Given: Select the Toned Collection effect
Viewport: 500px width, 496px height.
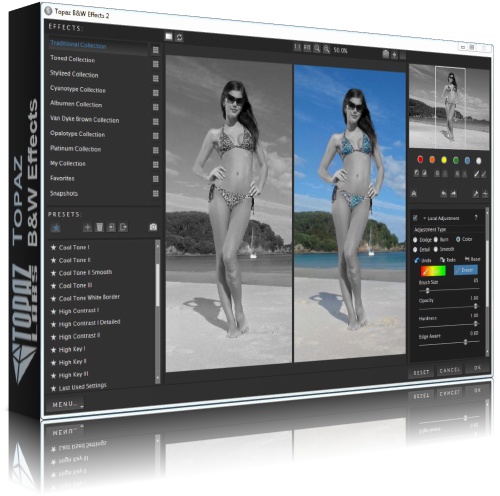Looking at the screenshot, I should coord(73,59).
